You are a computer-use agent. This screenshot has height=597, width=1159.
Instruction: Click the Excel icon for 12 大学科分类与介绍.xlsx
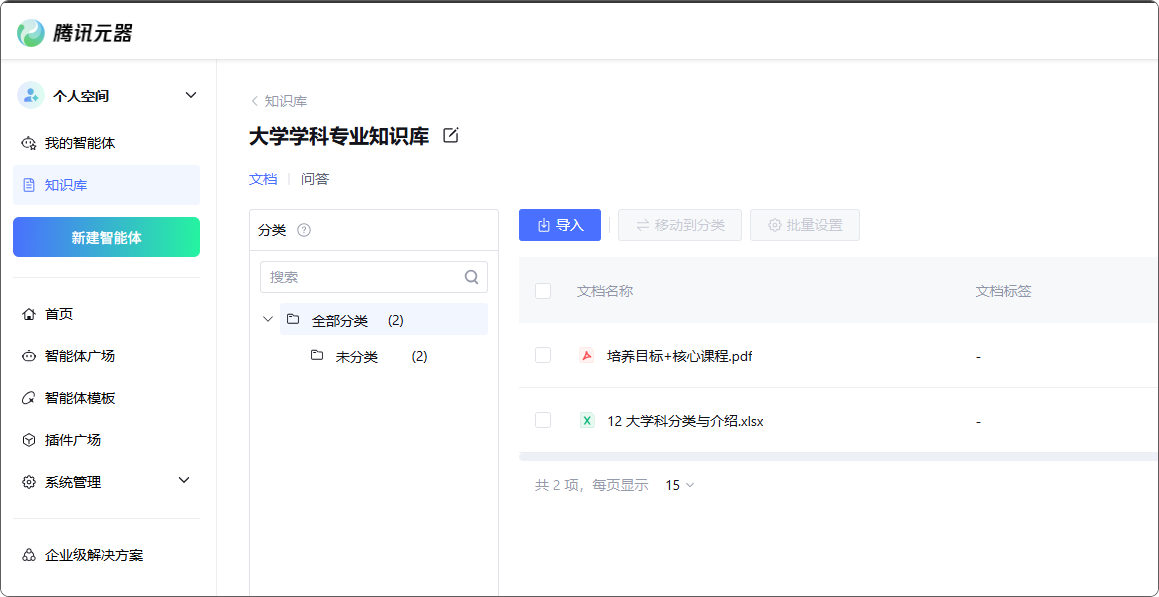click(587, 421)
